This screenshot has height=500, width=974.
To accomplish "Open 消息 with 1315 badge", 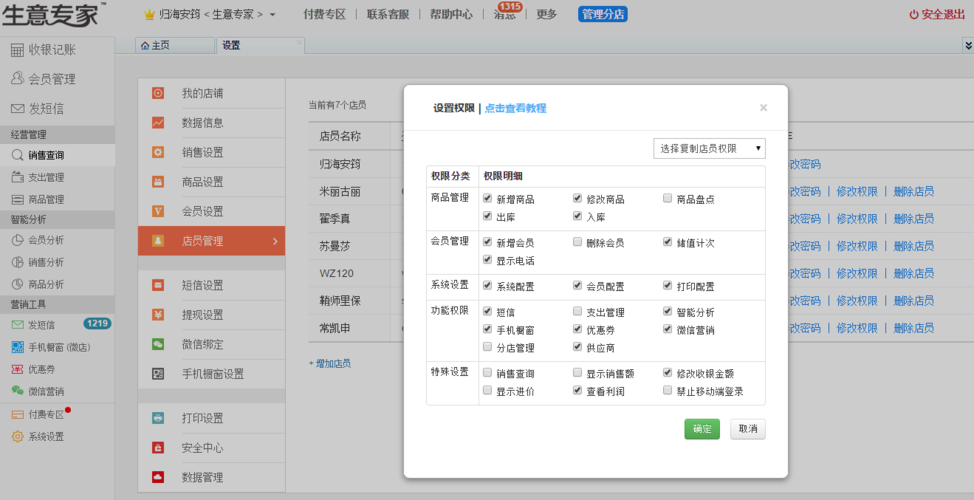I will (504, 14).
